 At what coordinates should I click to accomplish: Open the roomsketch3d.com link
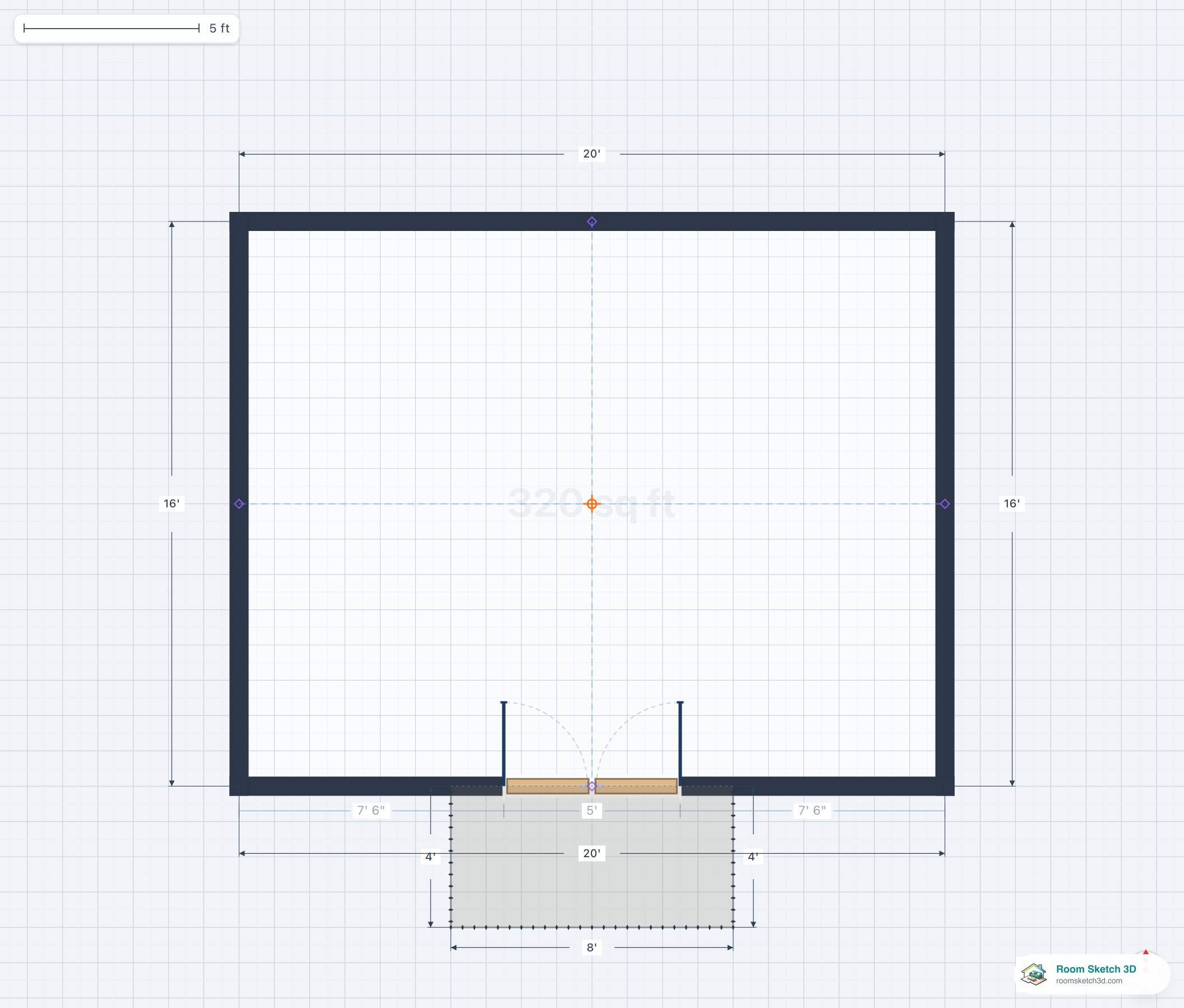(1089, 981)
